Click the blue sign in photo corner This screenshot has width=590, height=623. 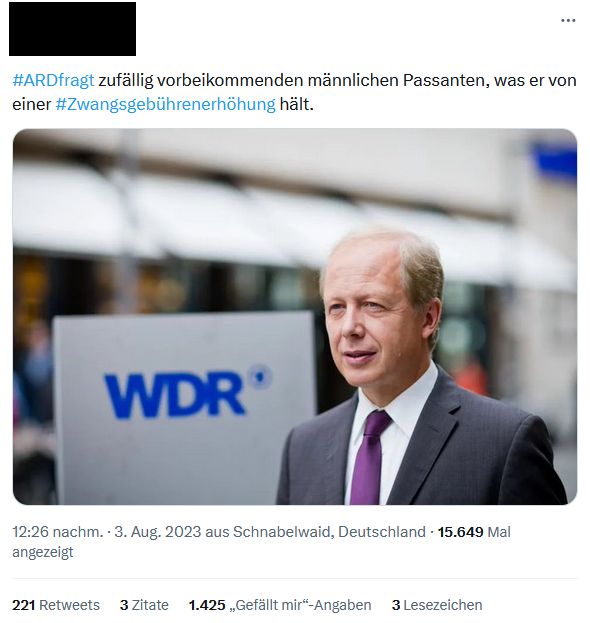click(554, 163)
